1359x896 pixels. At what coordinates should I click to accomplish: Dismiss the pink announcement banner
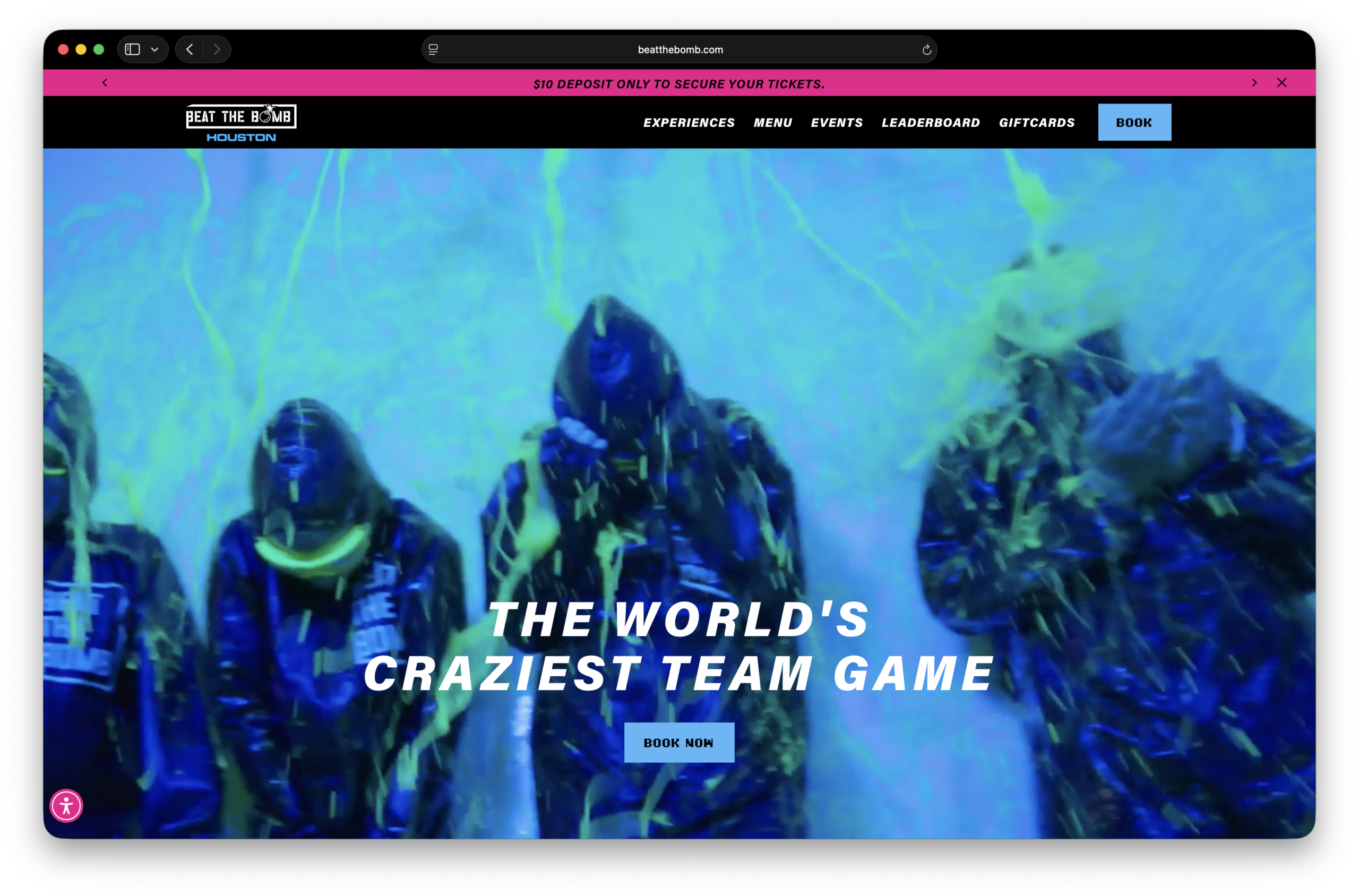(x=1282, y=83)
